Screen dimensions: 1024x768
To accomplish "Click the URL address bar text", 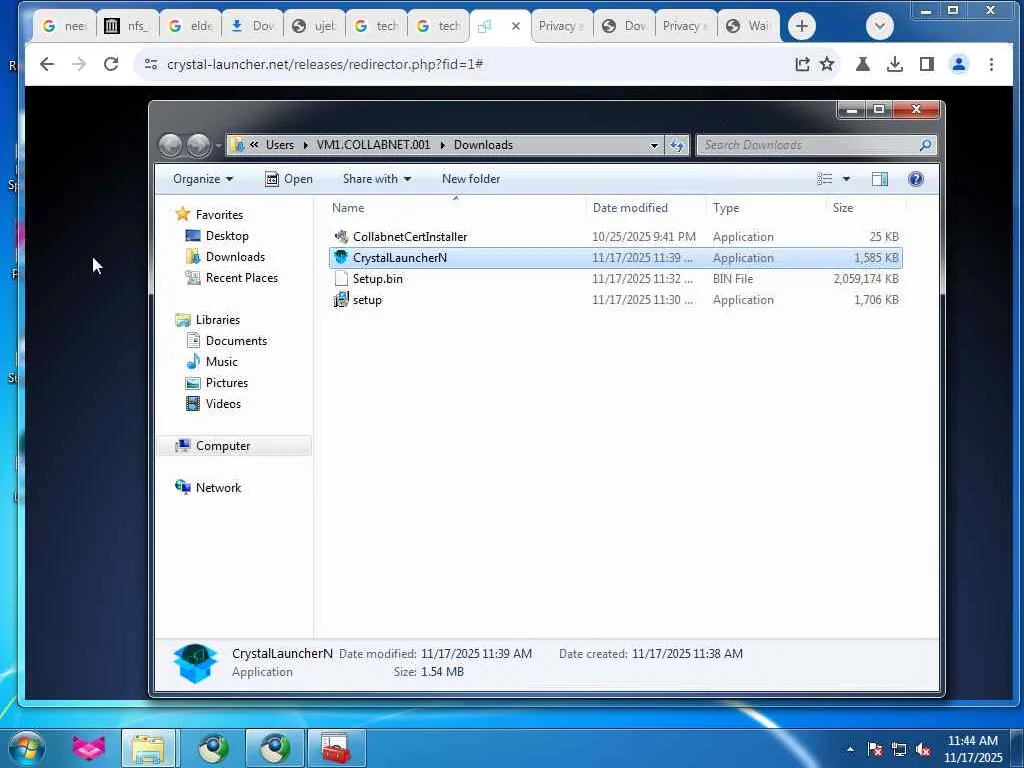I will coord(325,64).
